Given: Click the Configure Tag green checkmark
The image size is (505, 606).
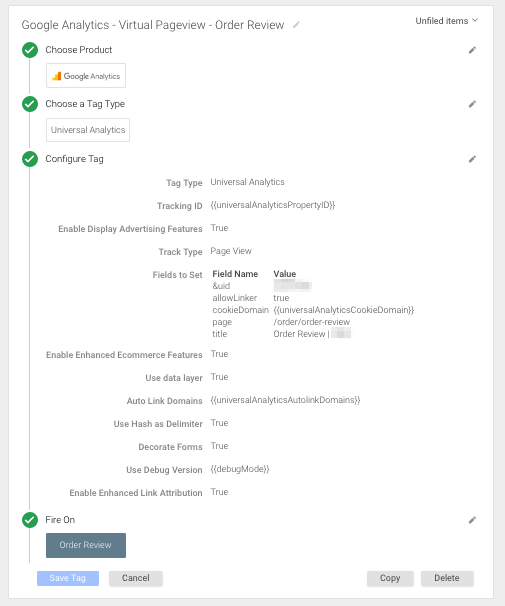Looking at the screenshot, I should pyautogui.click(x=30, y=159).
